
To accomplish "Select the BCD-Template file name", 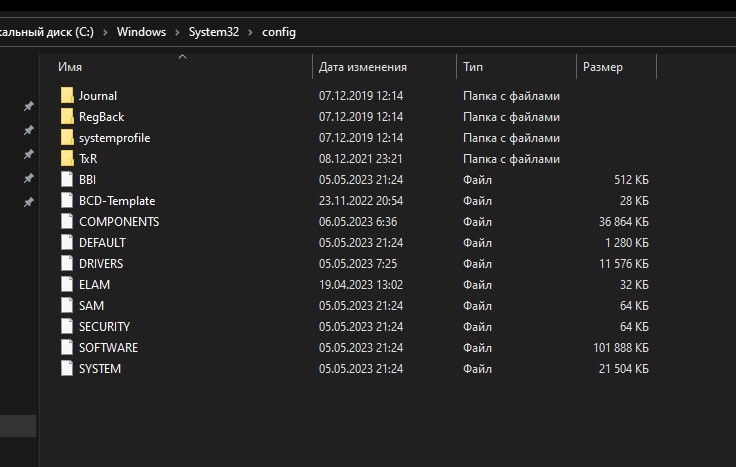I will (117, 201).
